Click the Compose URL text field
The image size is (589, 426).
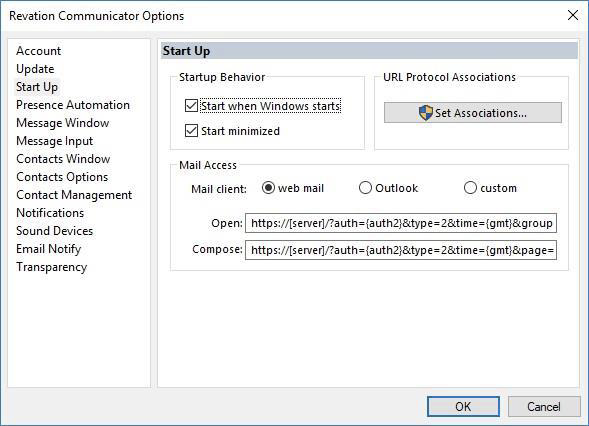401,250
